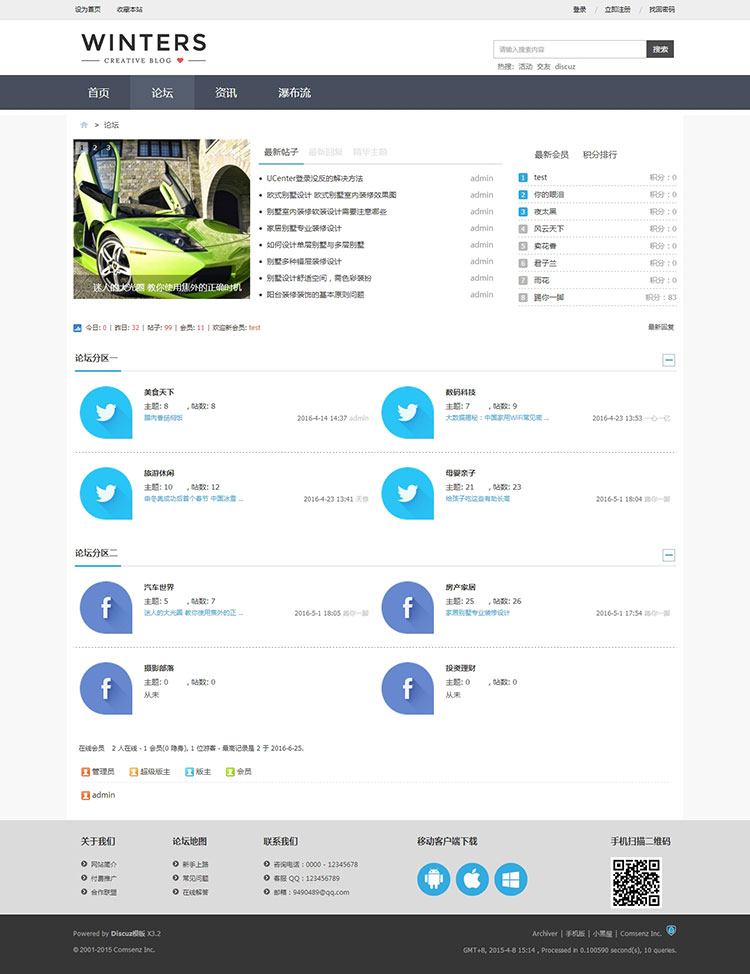Open the 汽车世界 forum Facebook icon
This screenshot has width=750, height=974.
click(105, 607)
